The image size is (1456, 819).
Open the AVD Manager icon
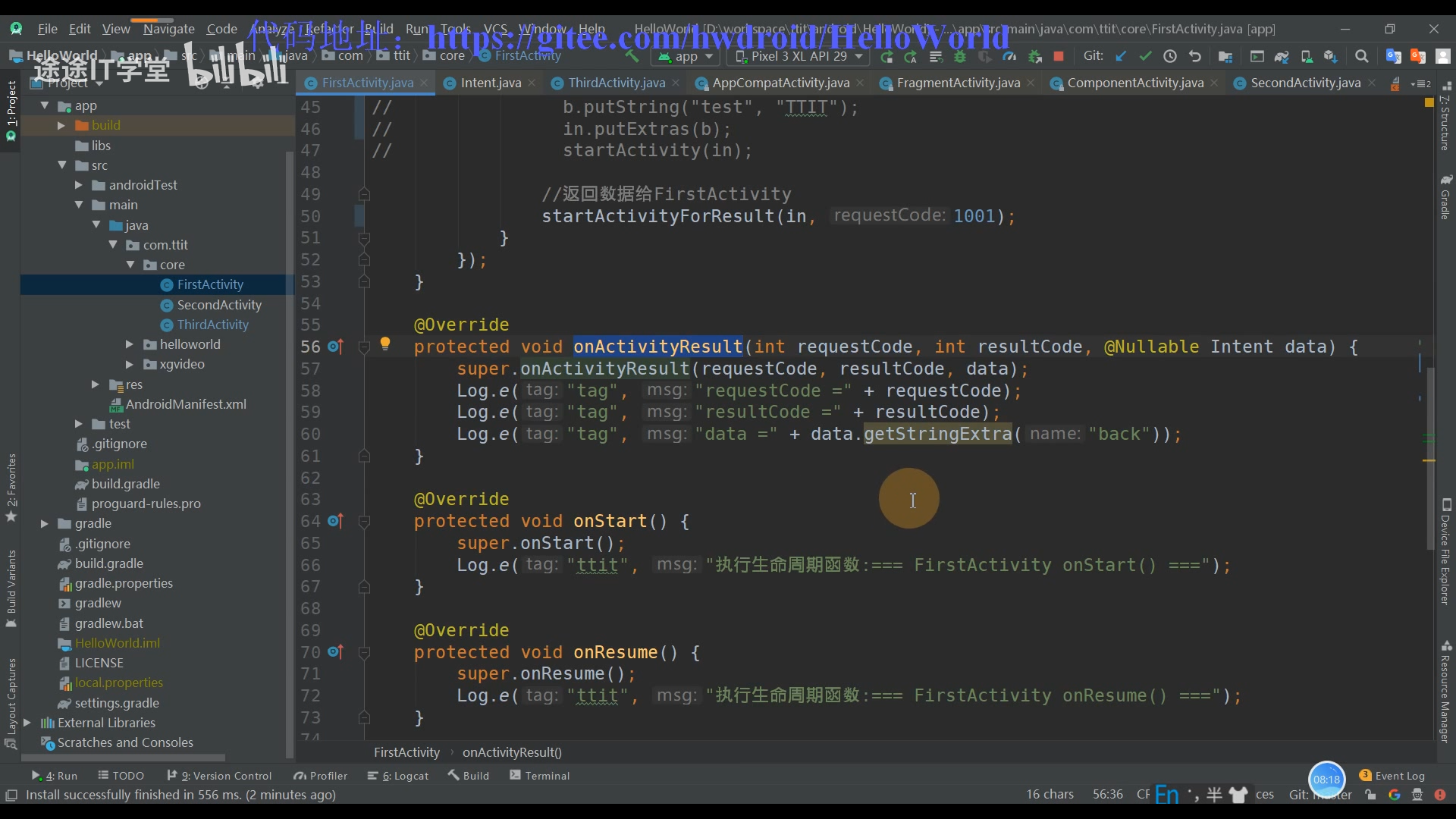(x=1307, y=56)
